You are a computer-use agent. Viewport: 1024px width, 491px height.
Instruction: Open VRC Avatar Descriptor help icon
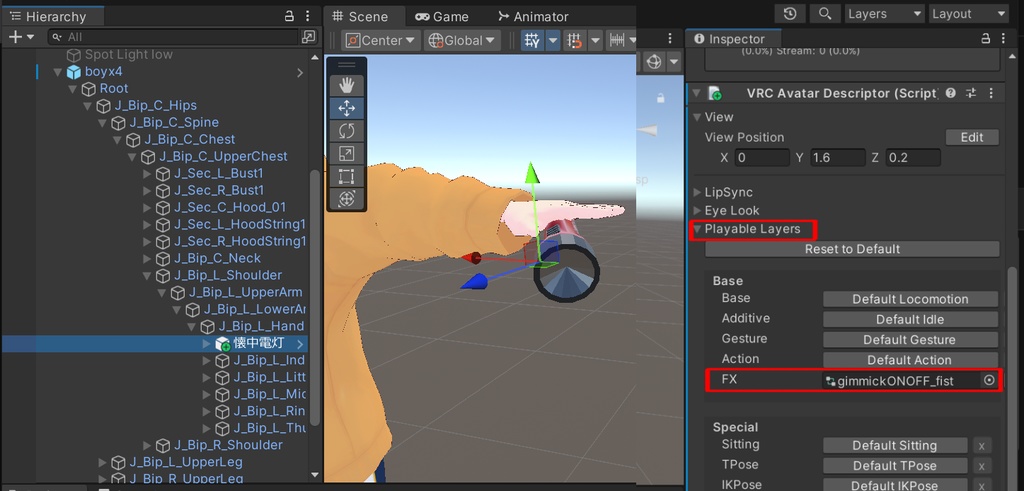[951, 93]
